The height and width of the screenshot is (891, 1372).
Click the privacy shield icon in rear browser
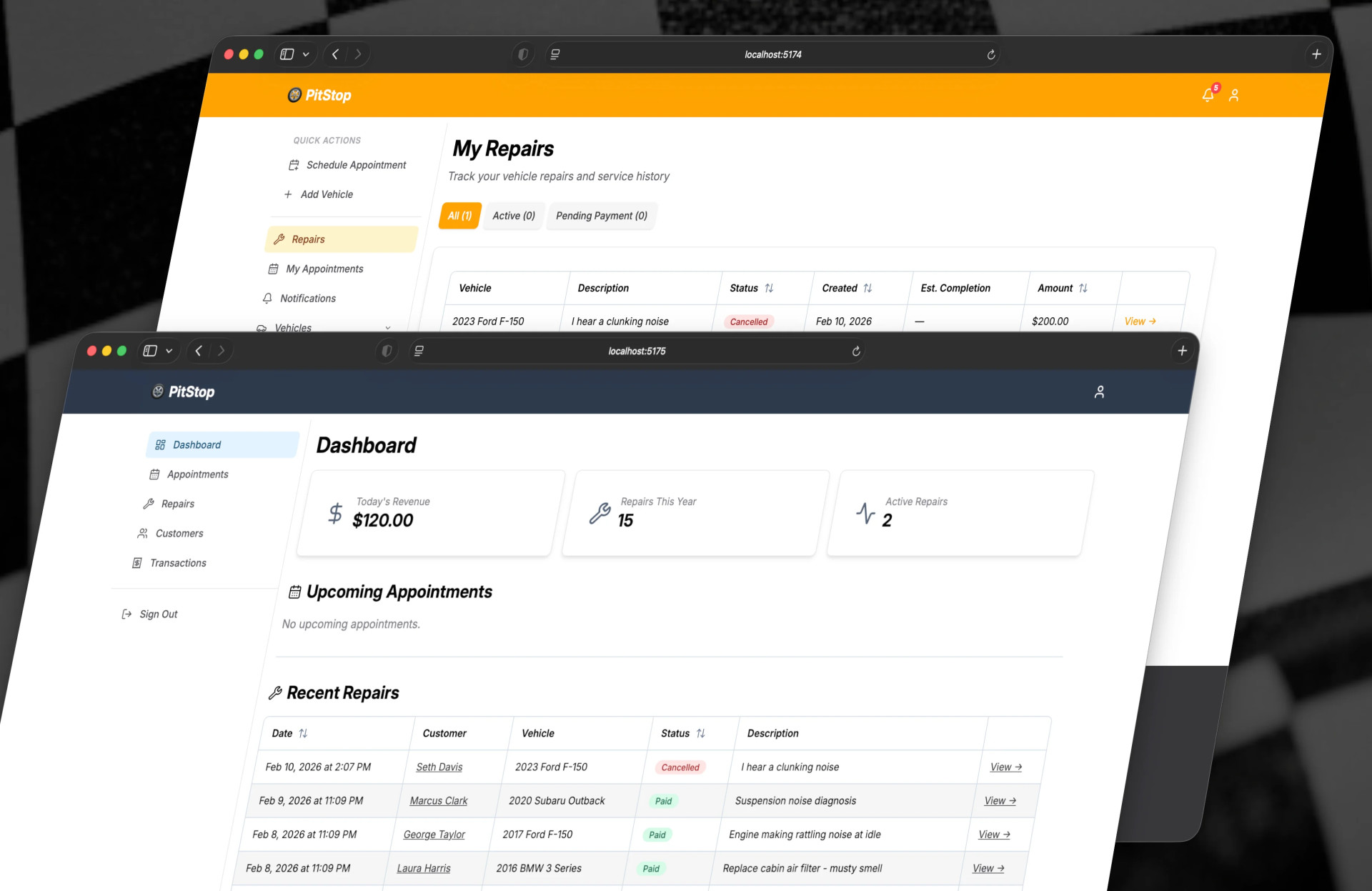point(523,54)
